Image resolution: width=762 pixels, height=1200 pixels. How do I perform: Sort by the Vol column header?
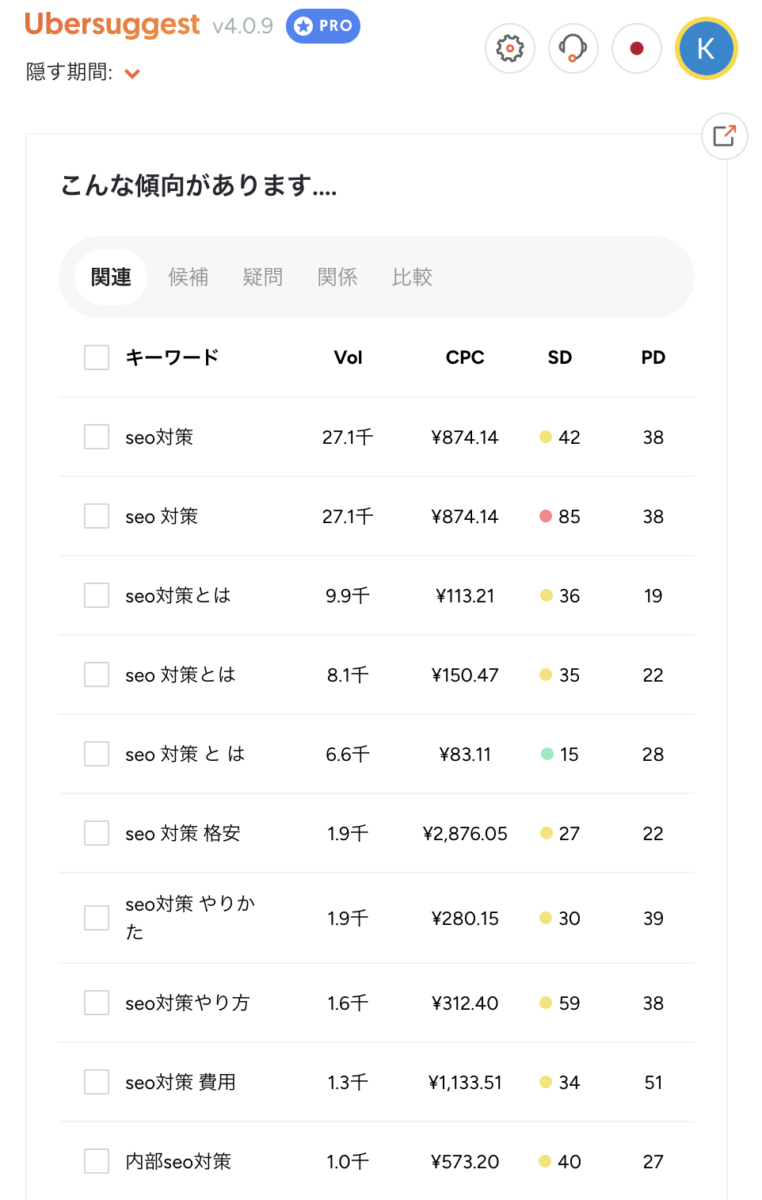(348, 358)
